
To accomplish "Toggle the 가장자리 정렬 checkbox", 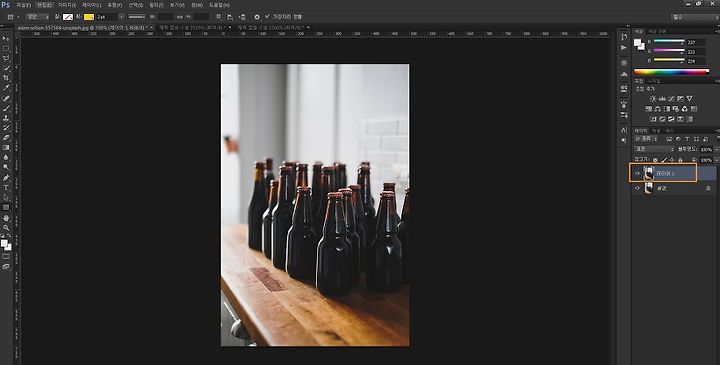I will tap(267, 17).
